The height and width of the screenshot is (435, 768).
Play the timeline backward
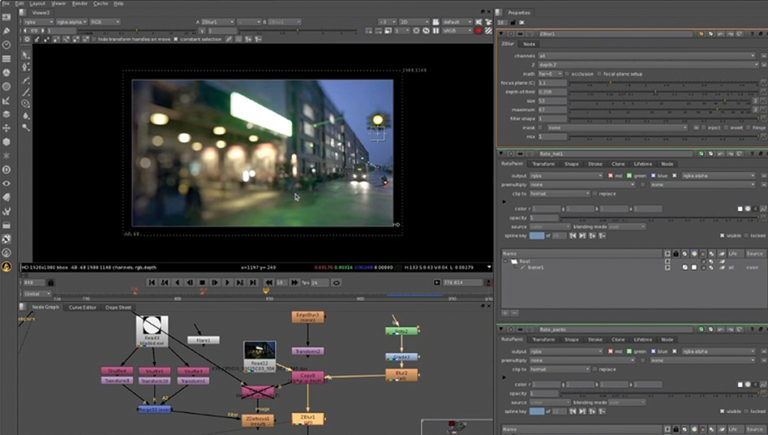[x=177, y=283]
